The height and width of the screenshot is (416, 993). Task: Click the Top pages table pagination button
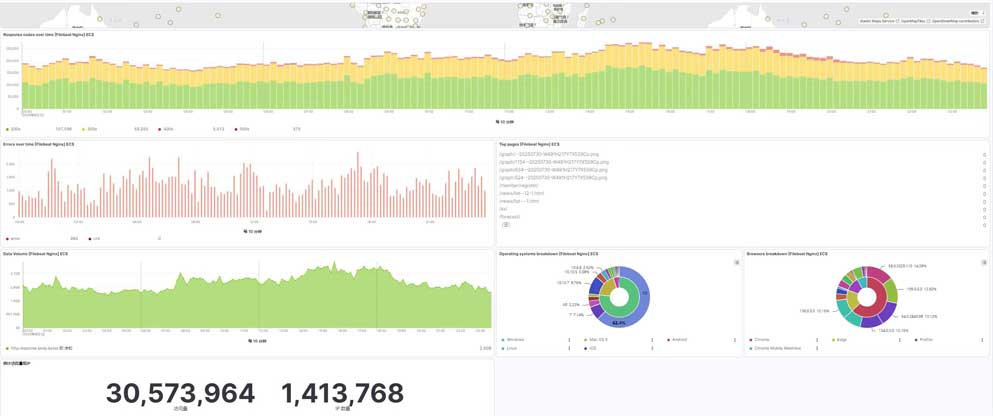[506, 225]
